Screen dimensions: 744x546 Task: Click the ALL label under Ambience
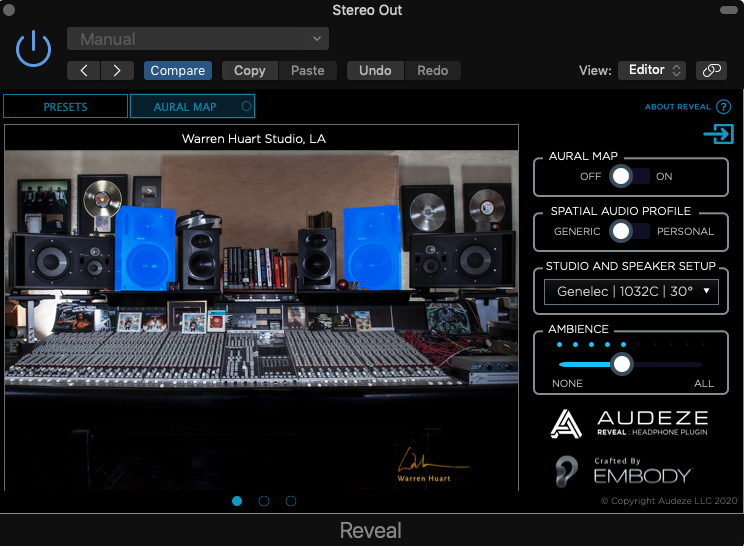[704, 383]
